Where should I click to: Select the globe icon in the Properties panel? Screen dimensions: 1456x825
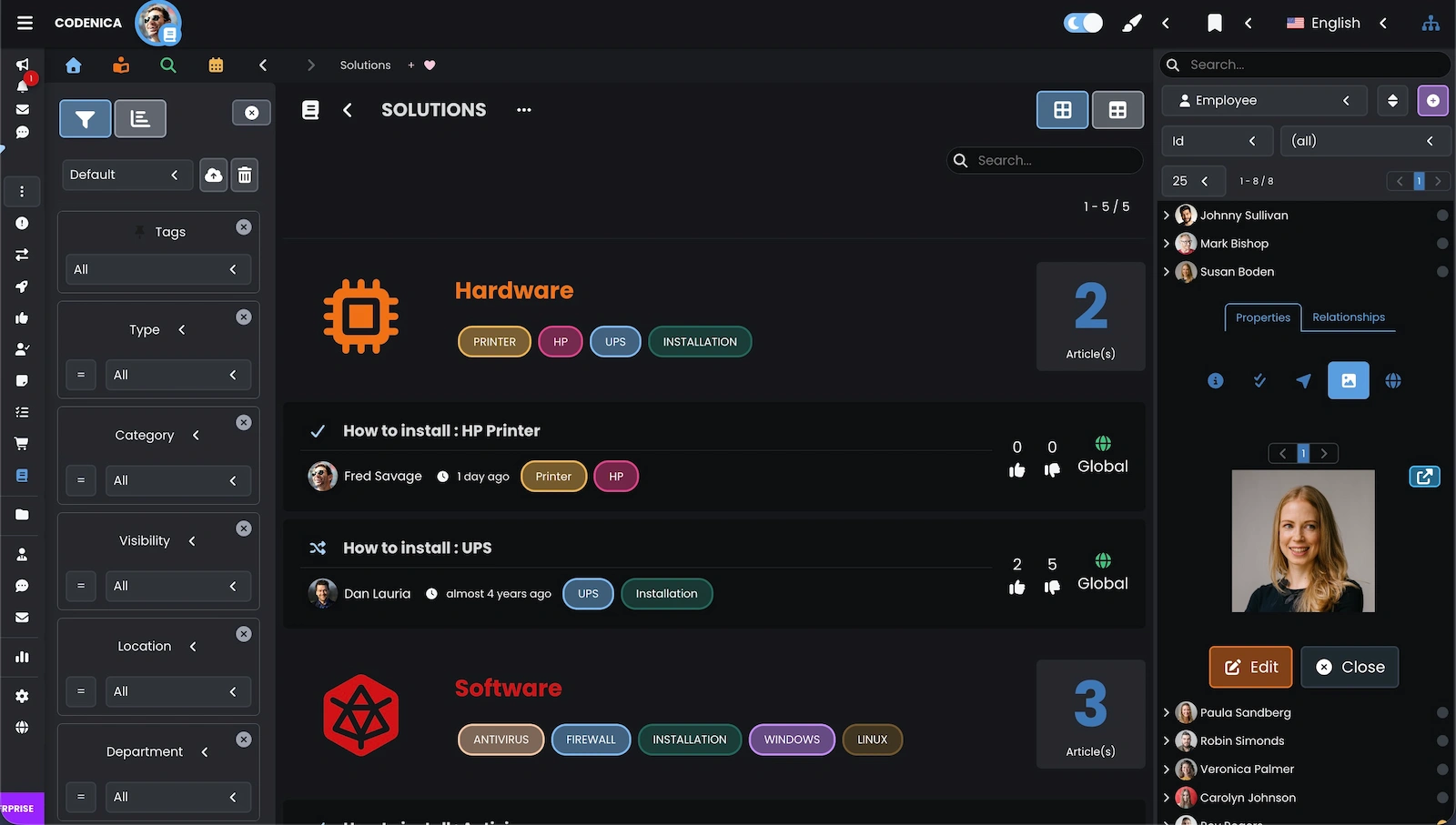pyautogui.click(x=1393, y=381)
